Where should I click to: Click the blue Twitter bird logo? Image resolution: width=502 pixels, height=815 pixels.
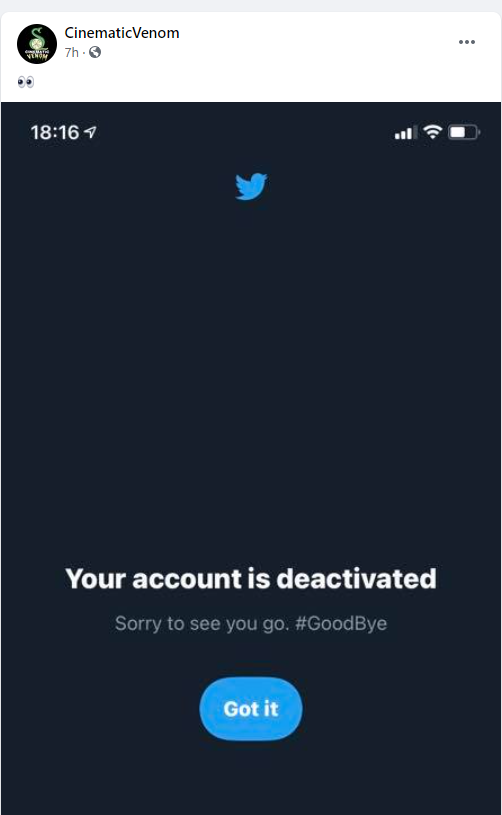pos(251,186)
